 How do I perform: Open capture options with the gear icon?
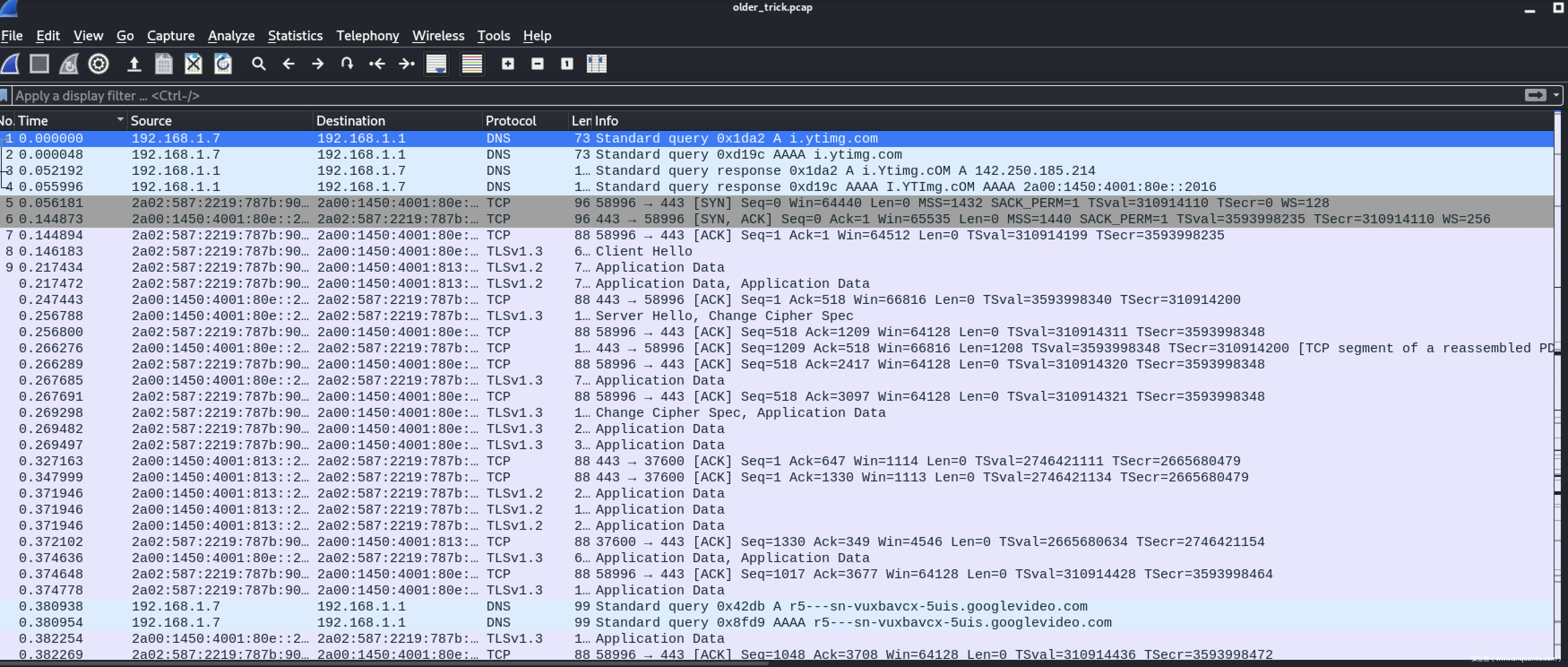tap(99, 64)
